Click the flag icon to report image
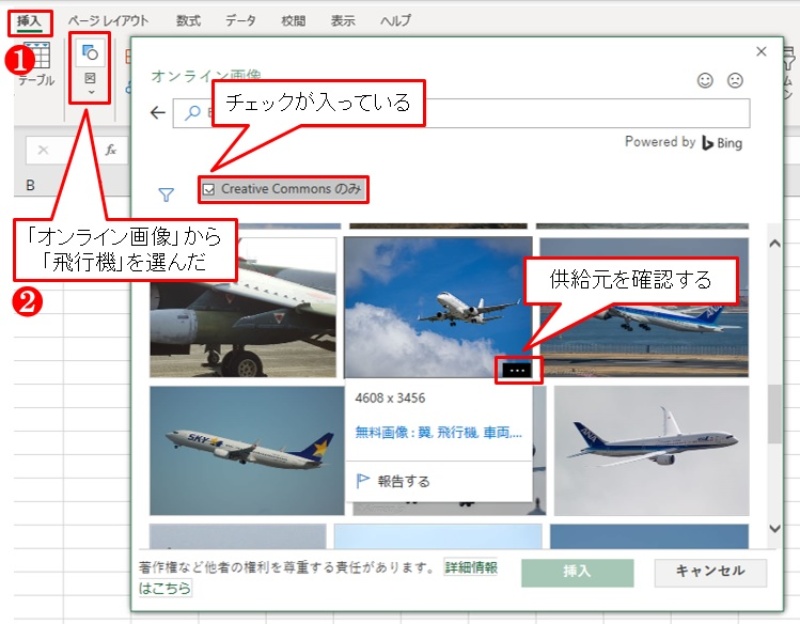800x624 pixels. click(363, 481)
